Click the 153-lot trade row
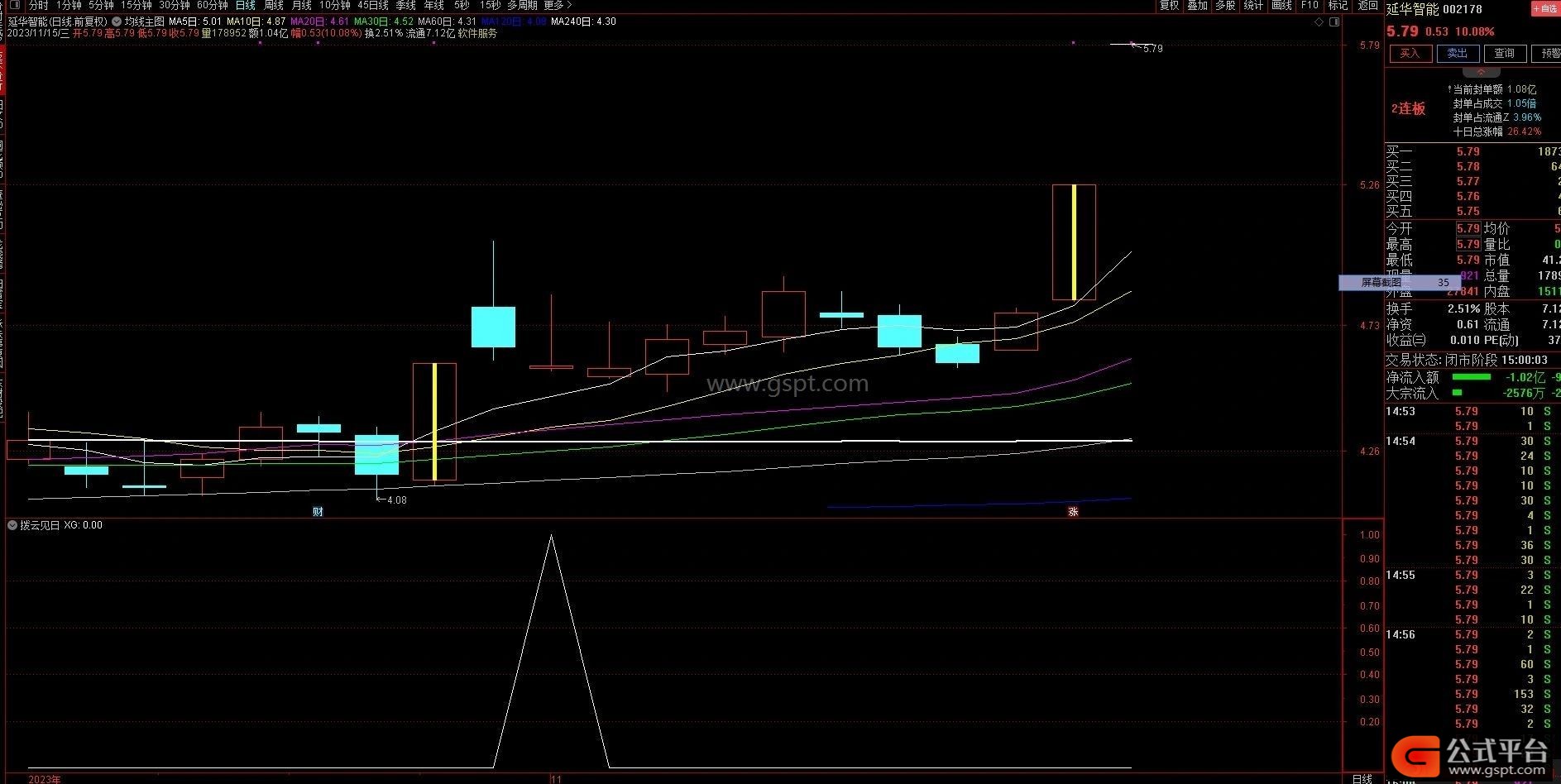 pyautogui.click(x=1472, y=695)
